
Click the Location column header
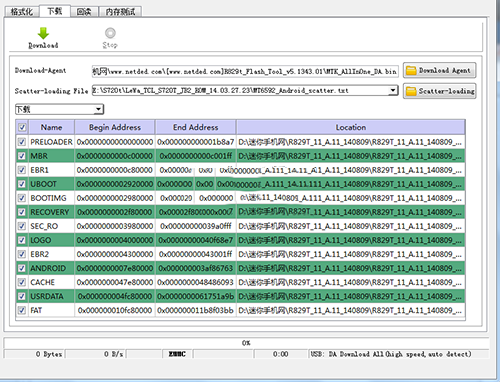(351, 127)
